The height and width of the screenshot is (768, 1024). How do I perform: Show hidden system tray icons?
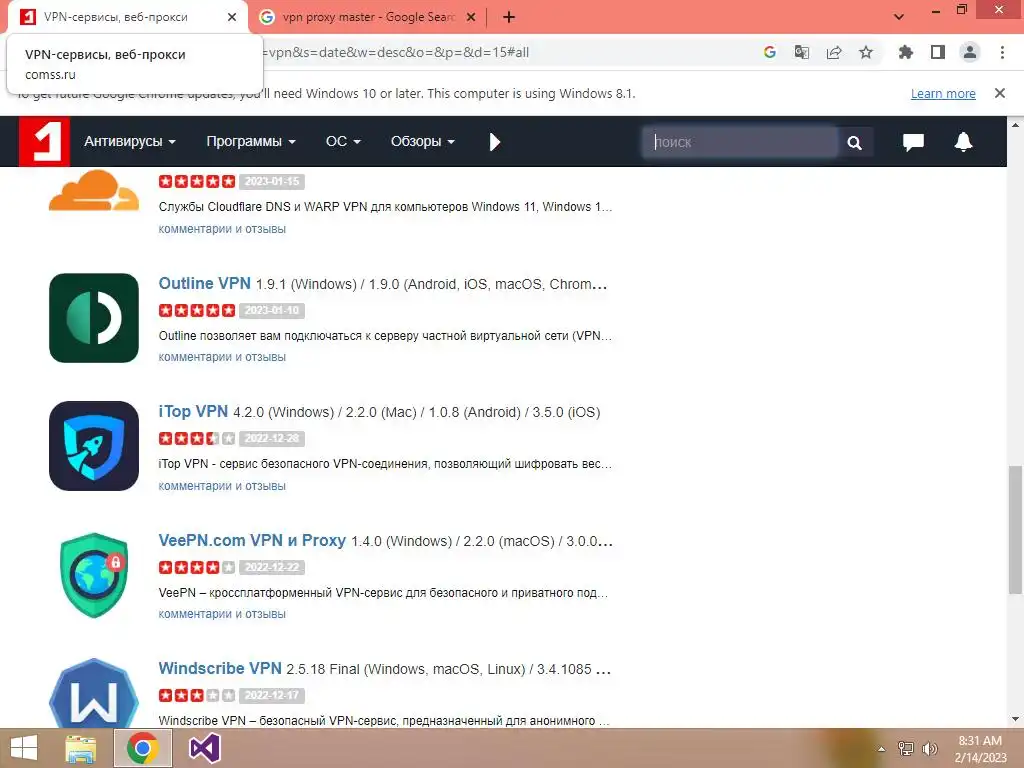click(882, 749)
